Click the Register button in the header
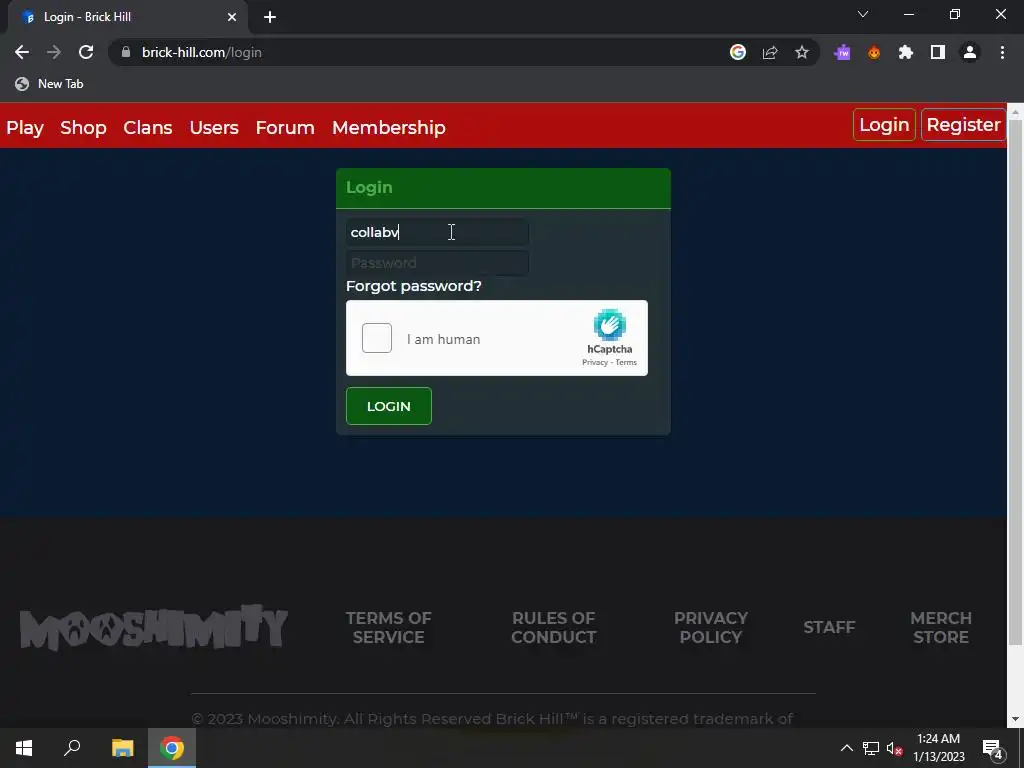The height and width of the screenshot is (768, 1024). (x=963, y=125)
